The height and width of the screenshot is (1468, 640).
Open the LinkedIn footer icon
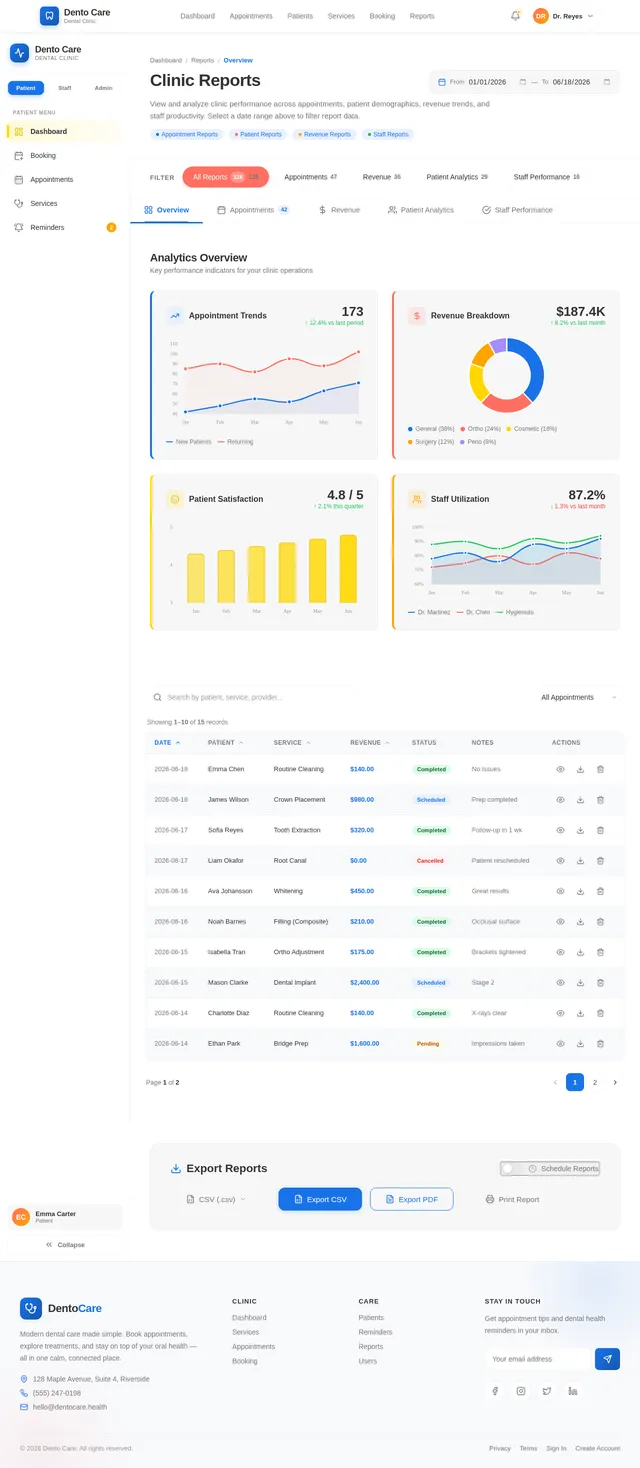(x=573, y=1391)
